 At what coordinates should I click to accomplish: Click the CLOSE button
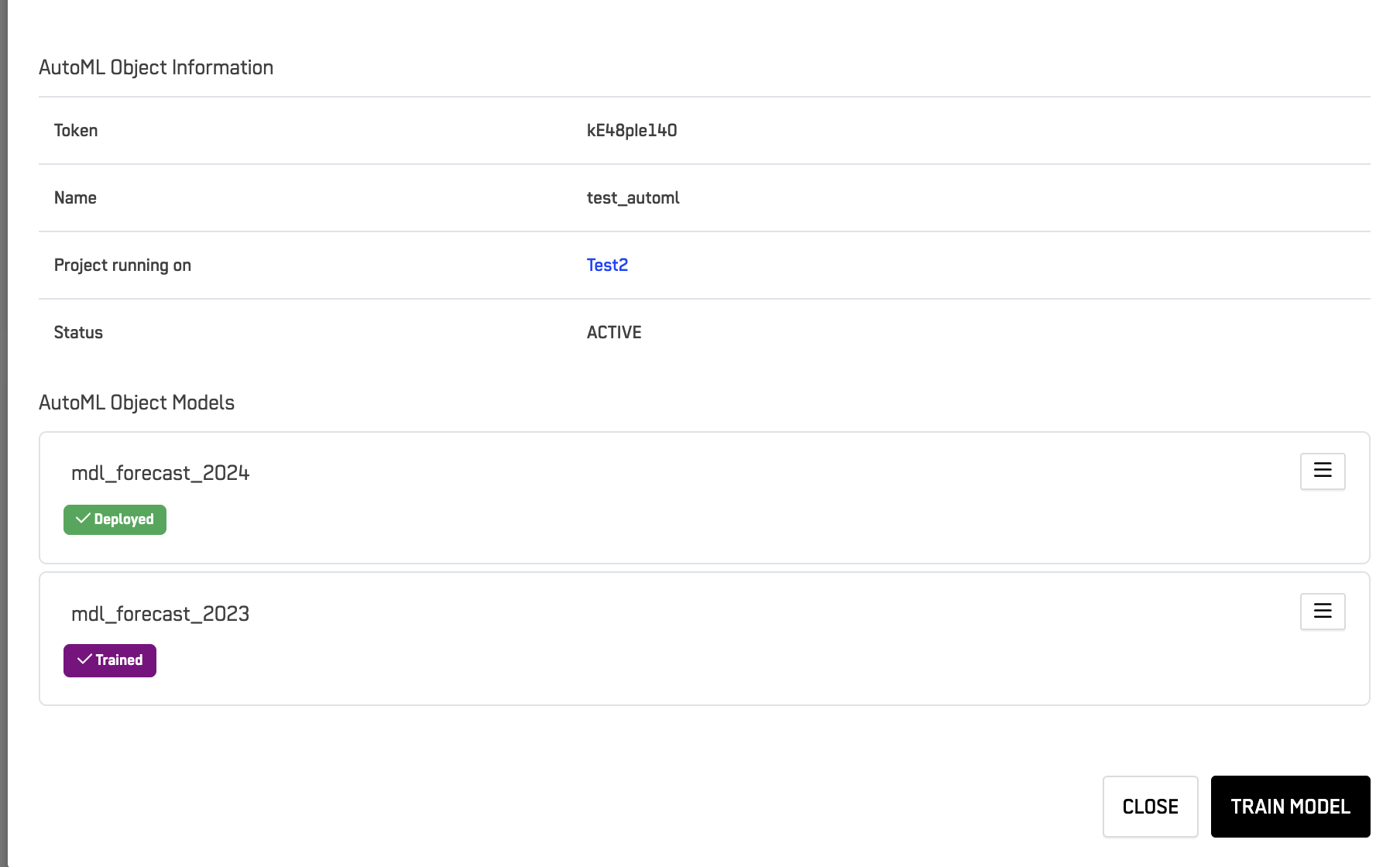coord(1150,806)
